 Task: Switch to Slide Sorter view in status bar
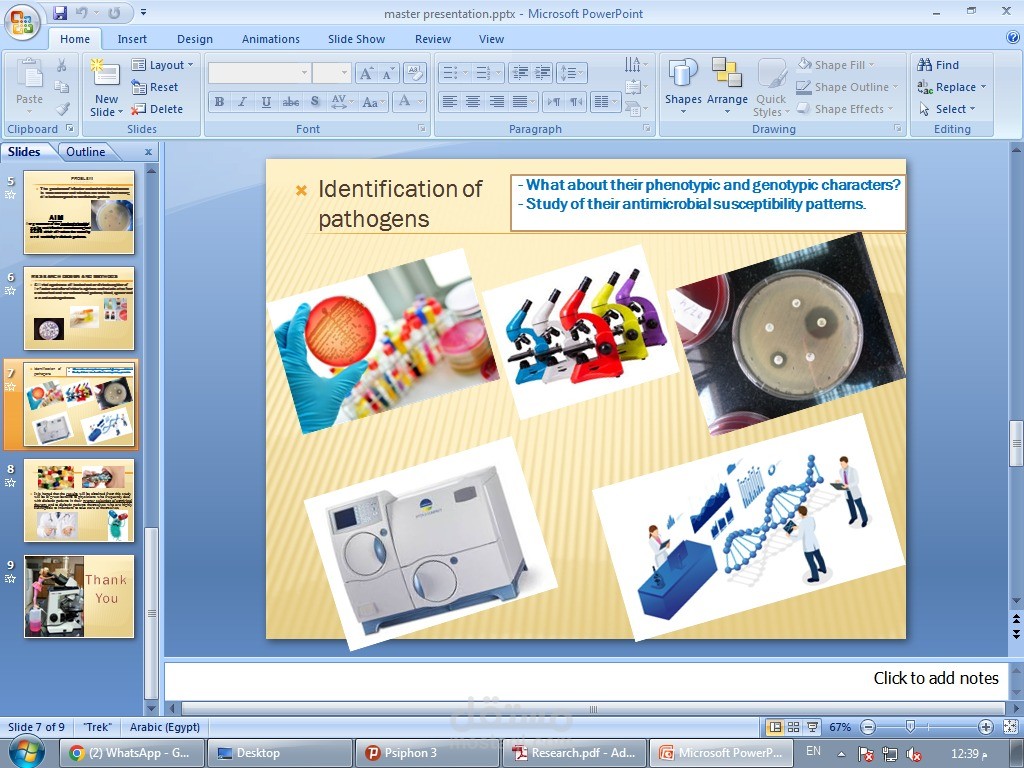pos(793,727)
